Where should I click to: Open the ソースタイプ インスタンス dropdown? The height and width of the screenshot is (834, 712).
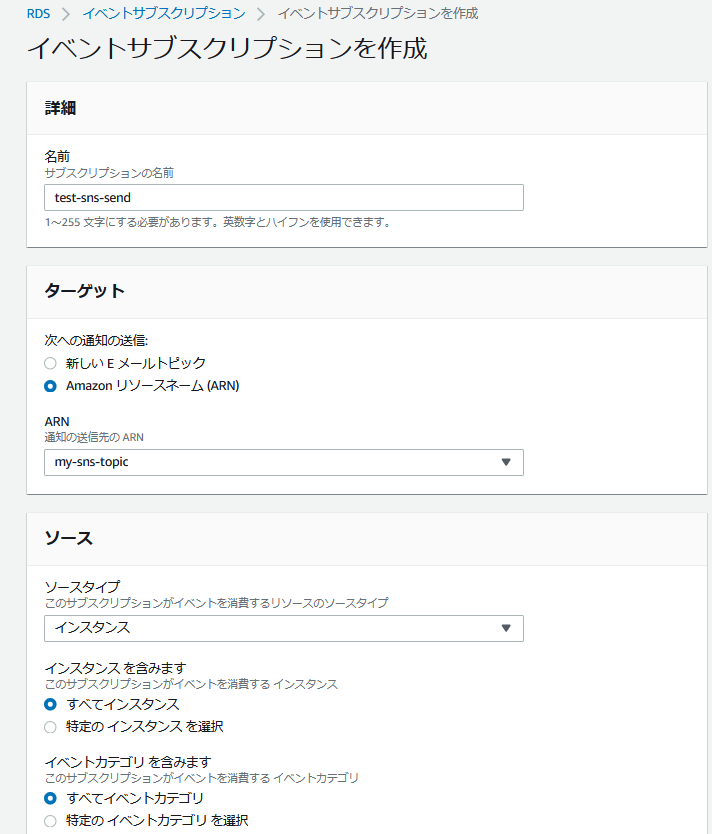(283, 628)
